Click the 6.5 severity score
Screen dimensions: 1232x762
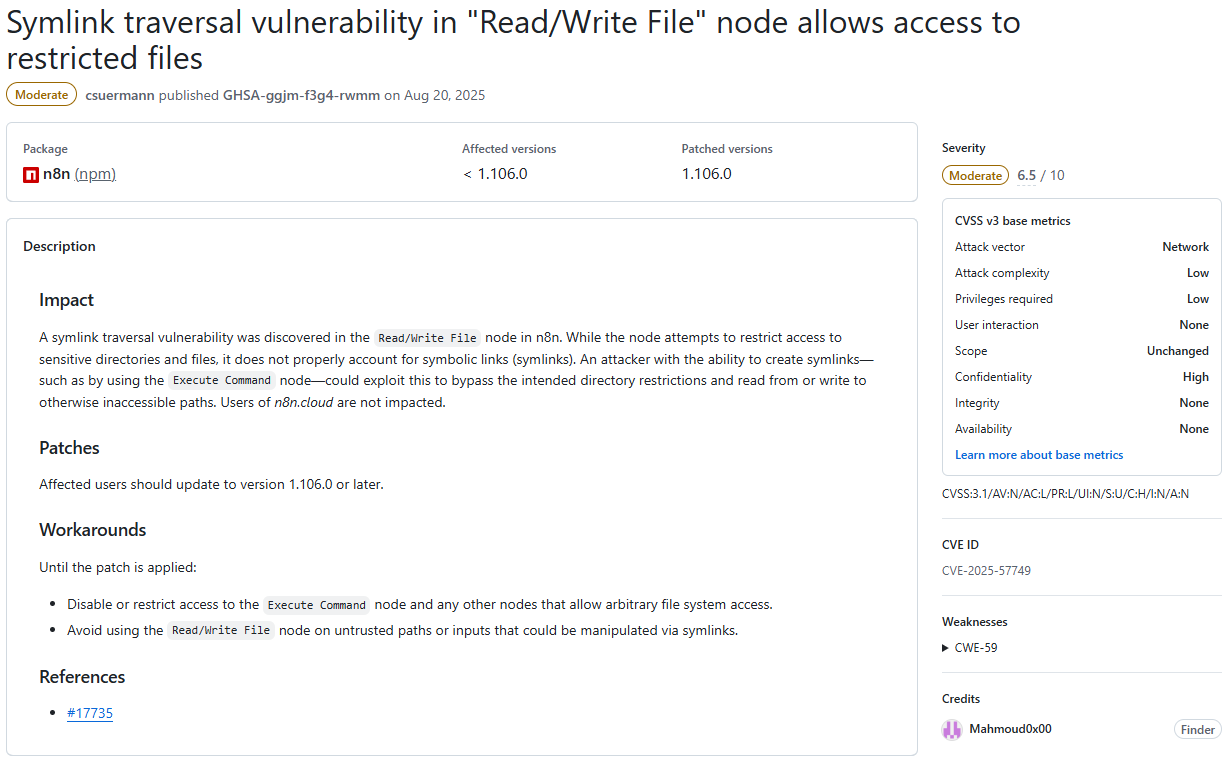click(1026, 175)
